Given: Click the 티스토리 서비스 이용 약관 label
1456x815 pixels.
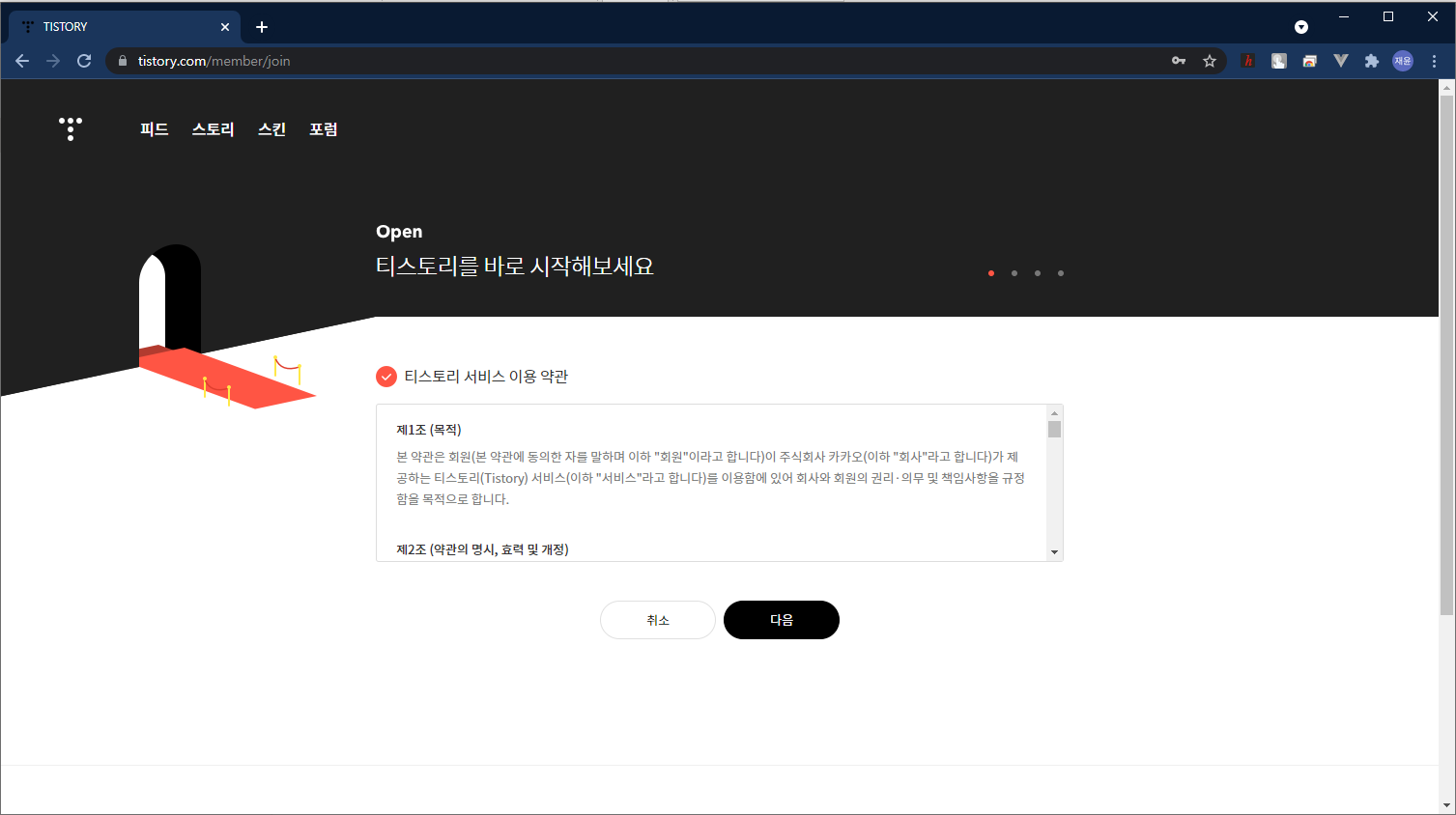Looking at the screenshot, I should tap(486, 377).
